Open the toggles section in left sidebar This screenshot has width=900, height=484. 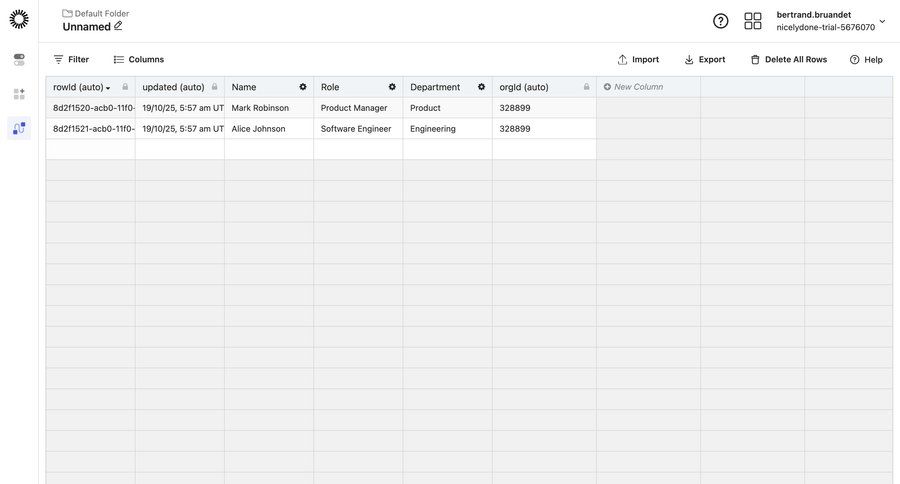coord(19,60)
